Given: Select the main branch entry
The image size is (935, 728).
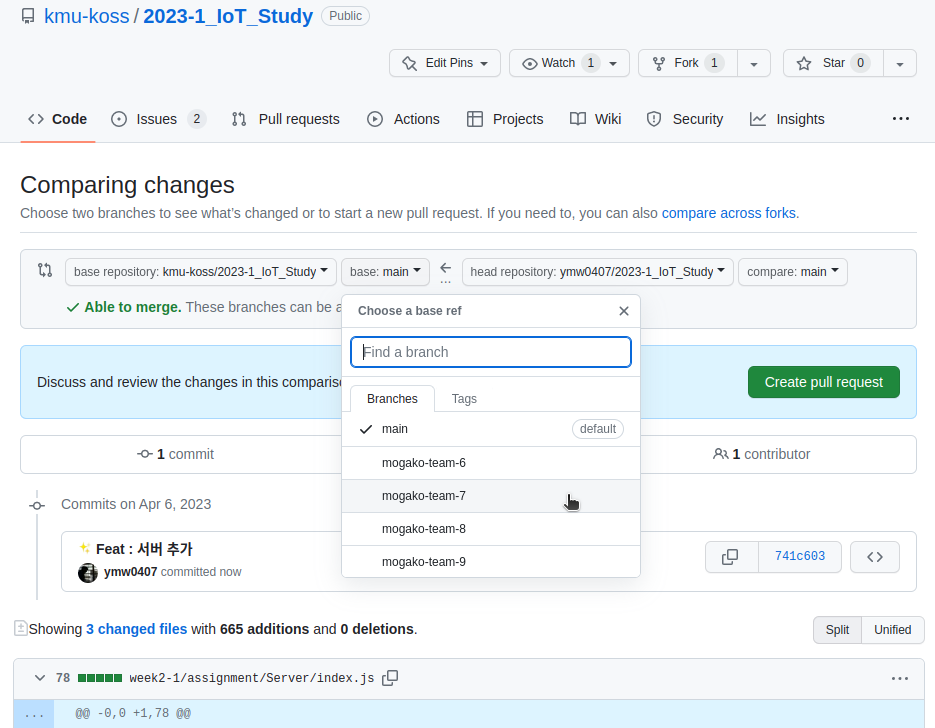Looking at the screenshot, I should (491, 429).
